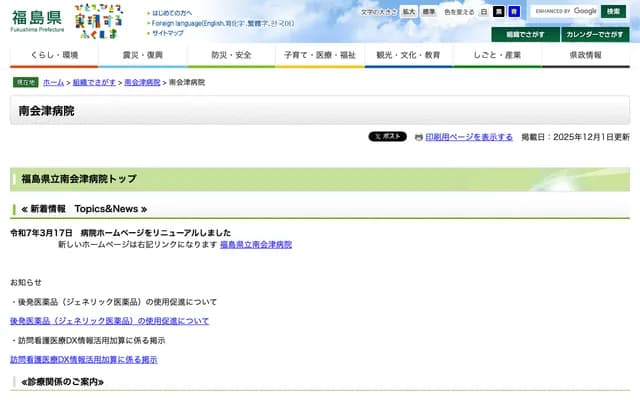This screenshot has width=640, height=400.
Task: Click the X ポスト share button
Action: pos(387,137)
